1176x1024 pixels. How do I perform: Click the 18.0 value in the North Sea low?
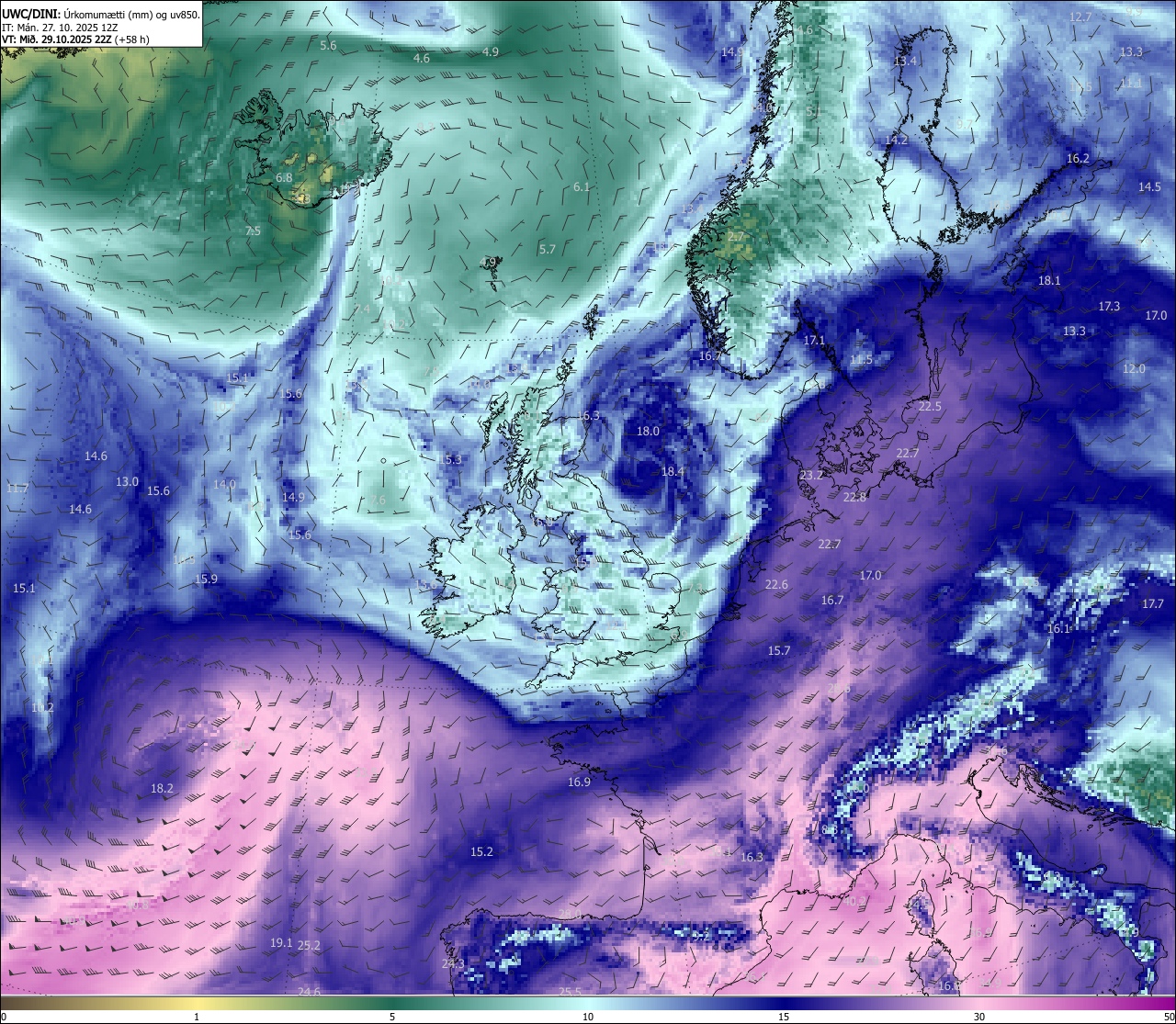click(648, 432)
